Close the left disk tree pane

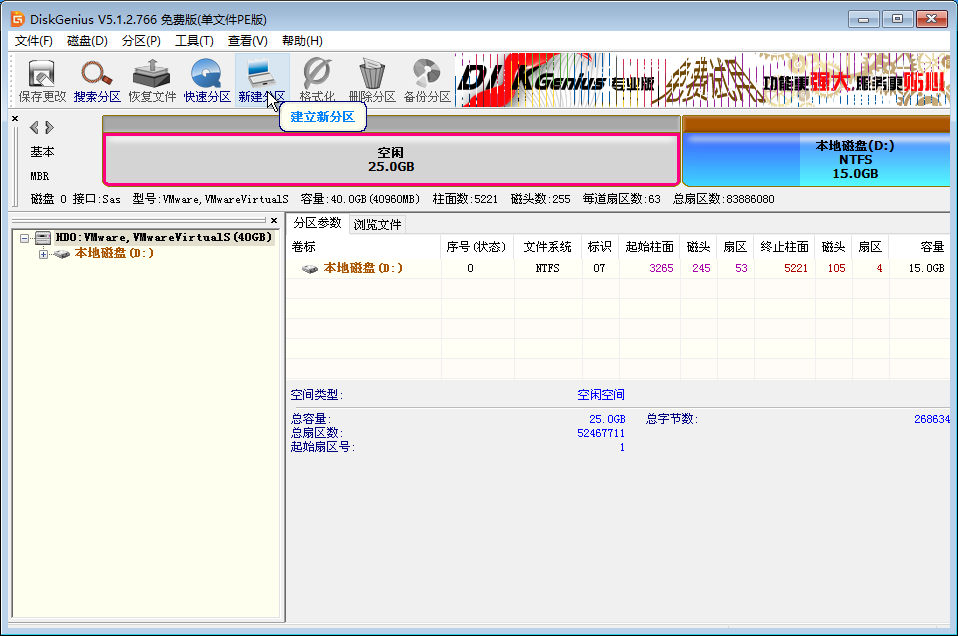(274, 220)
